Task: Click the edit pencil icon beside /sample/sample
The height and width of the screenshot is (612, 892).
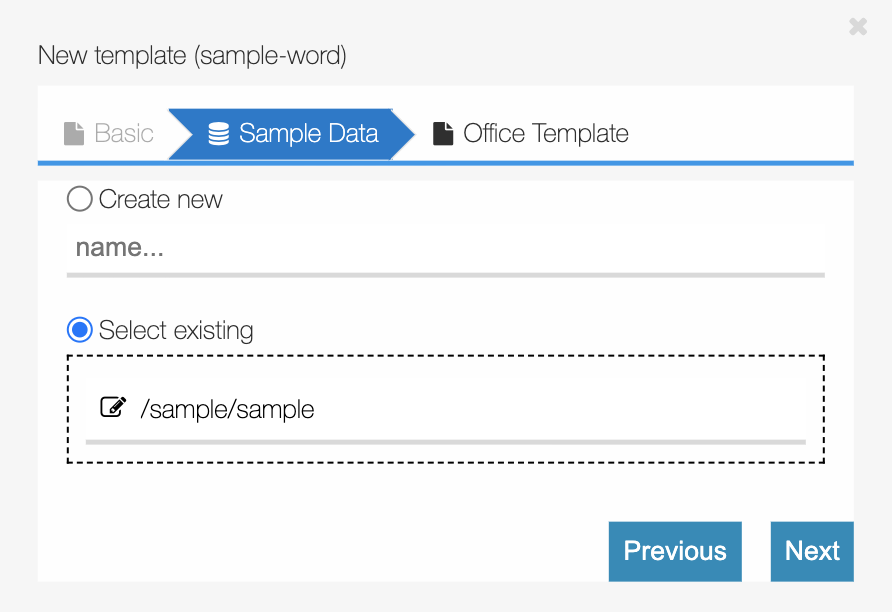Action: (113, 406)
